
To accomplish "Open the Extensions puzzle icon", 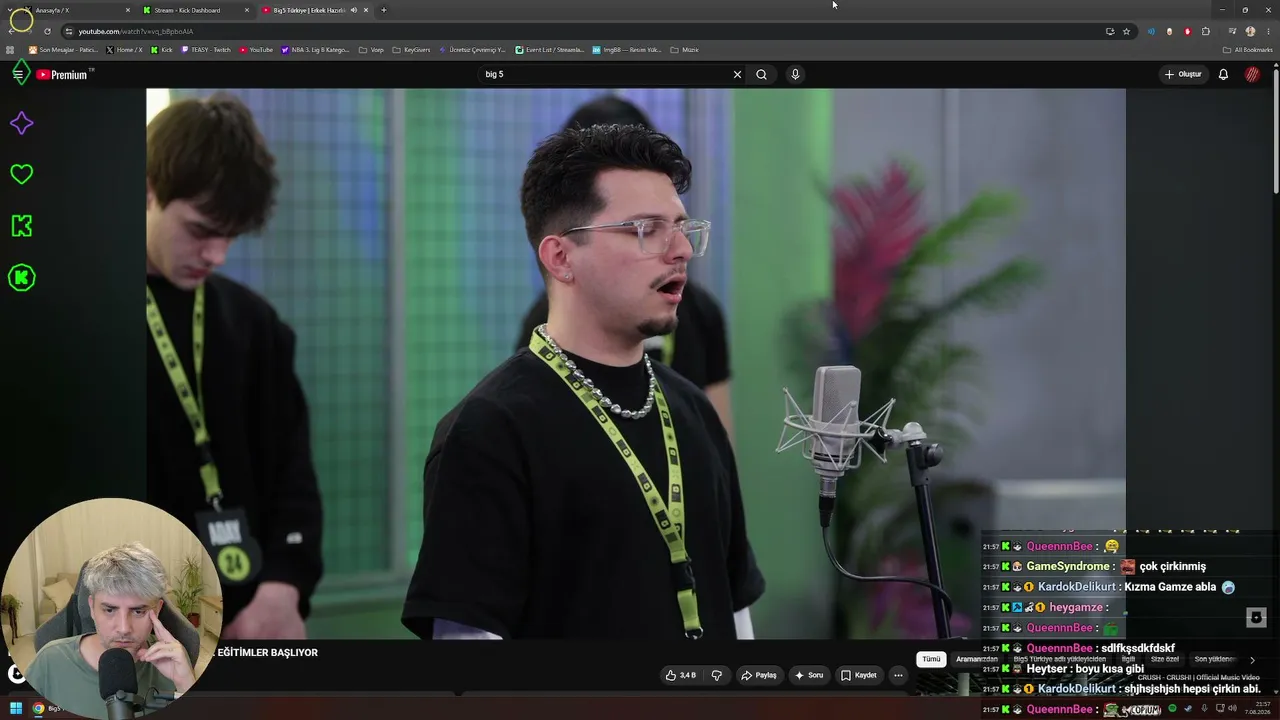I will [1206, 31].
